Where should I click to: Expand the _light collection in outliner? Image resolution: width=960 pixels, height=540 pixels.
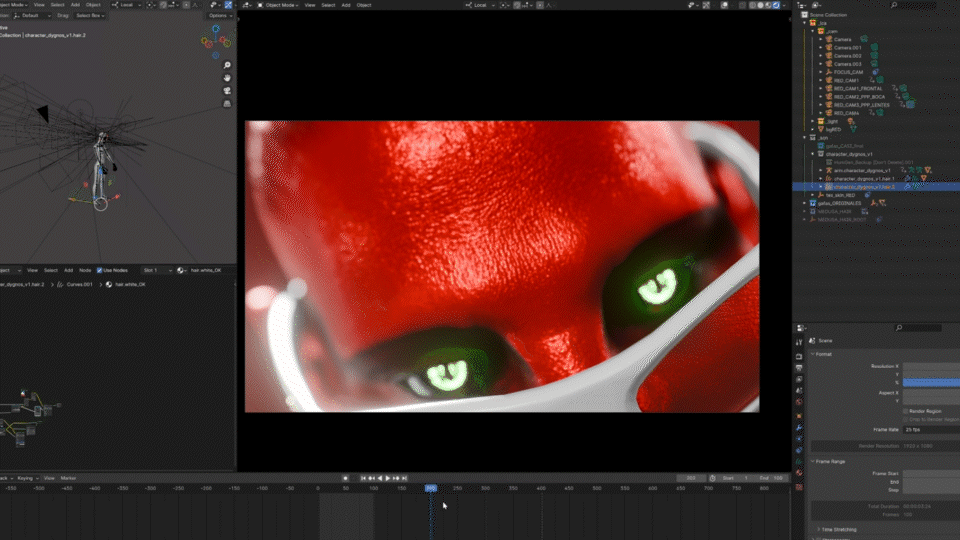pyautogui.click(x=813, y=121)
